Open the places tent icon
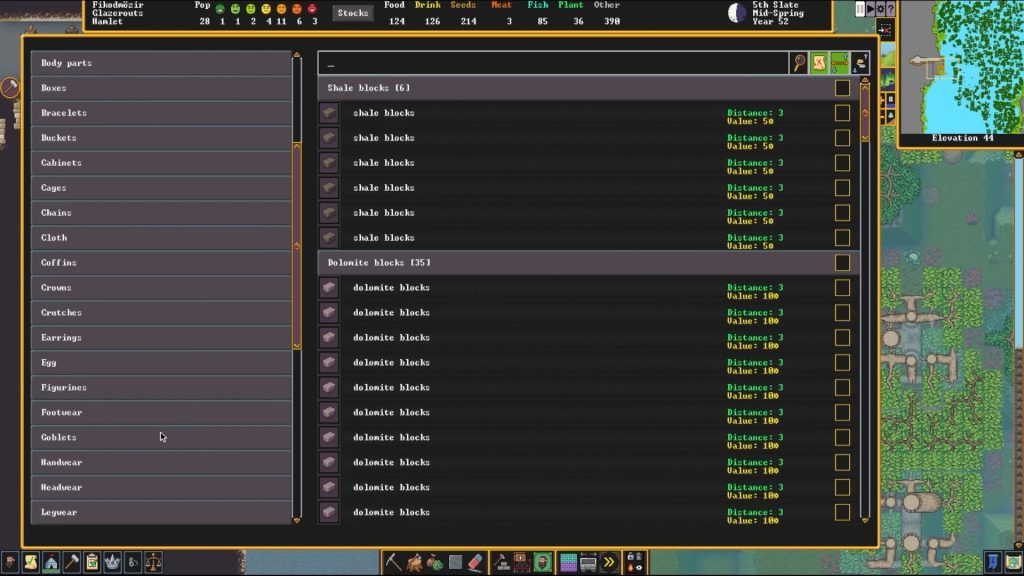1024x576 pixels. coord(51,562)
